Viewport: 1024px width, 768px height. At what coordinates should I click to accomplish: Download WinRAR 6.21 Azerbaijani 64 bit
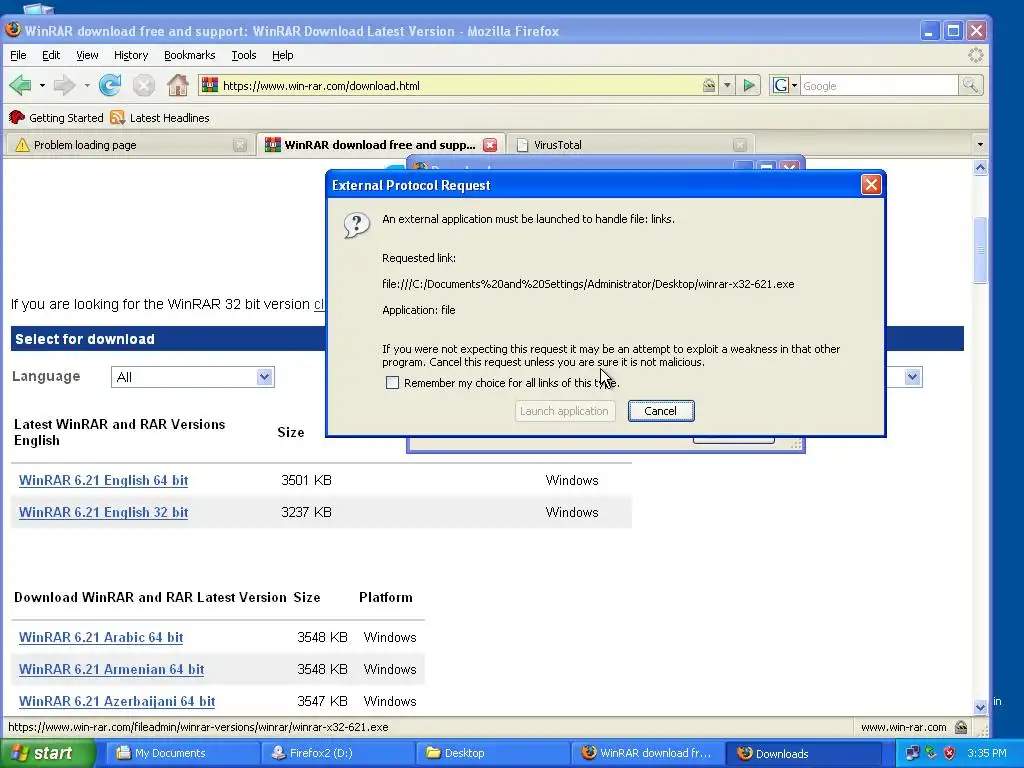116,701
